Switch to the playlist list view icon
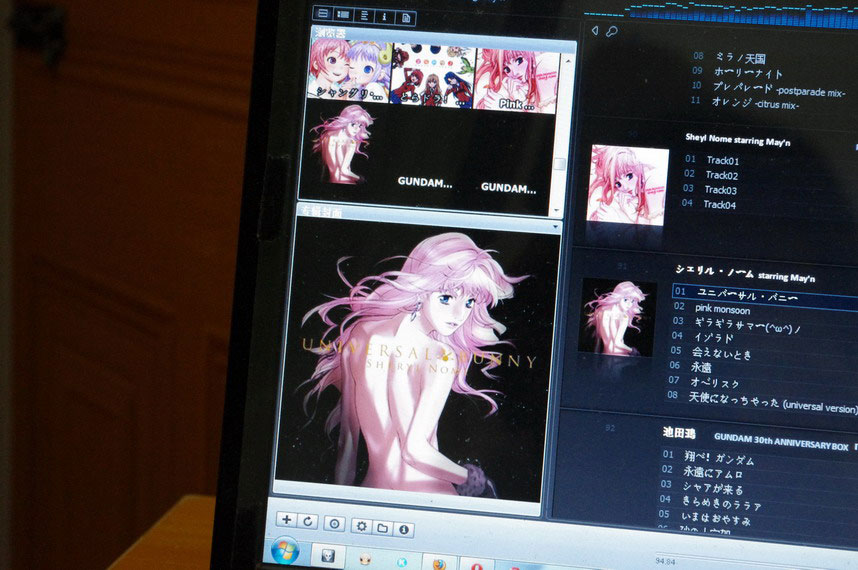The height and width of the screenshot is (570, 858). click(344, 14)
